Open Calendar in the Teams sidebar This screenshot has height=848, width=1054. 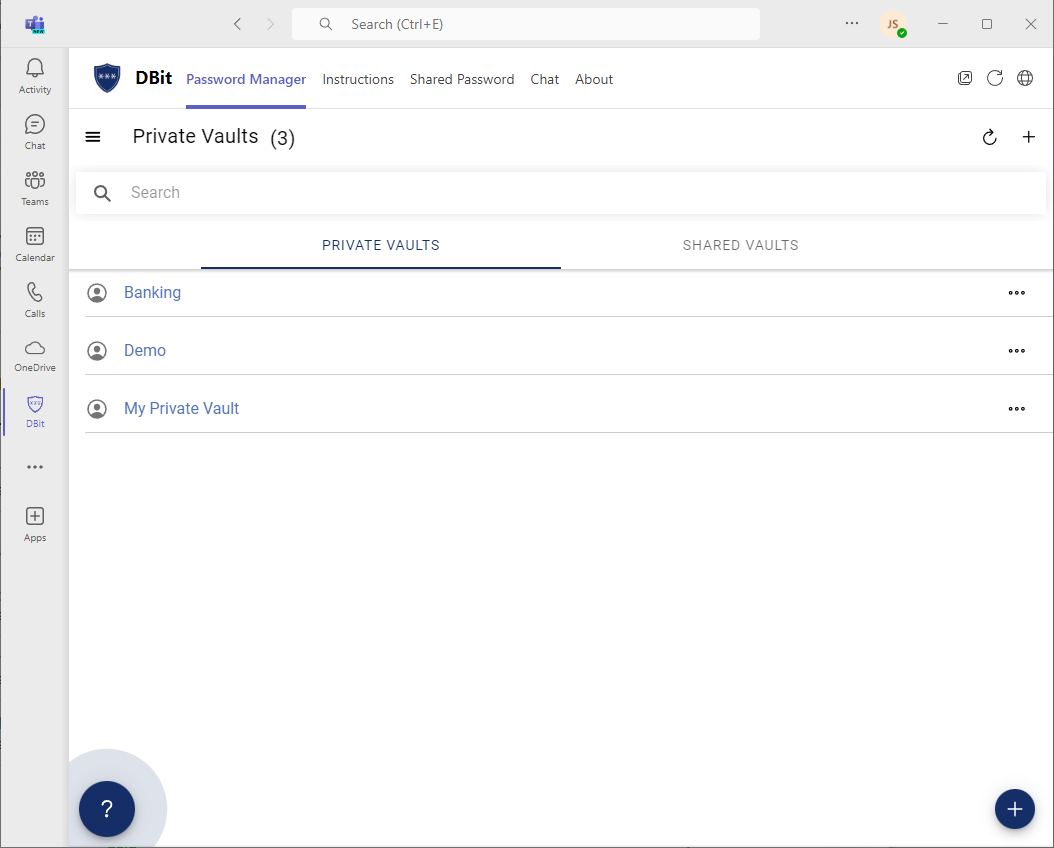tap(35, 244)
